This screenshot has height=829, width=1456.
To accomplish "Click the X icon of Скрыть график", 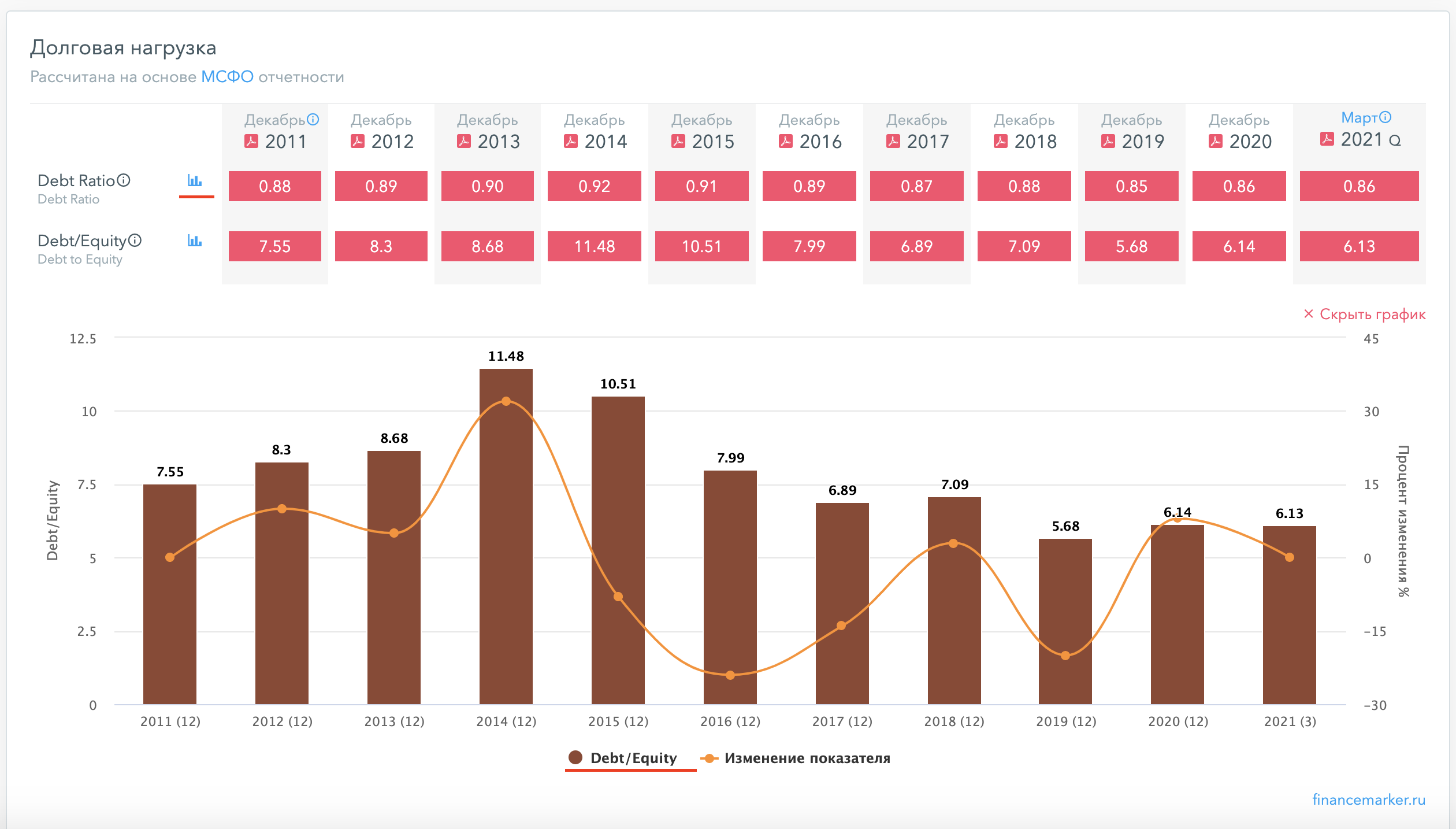I will pyautogui.click(x=1309, y=313).
